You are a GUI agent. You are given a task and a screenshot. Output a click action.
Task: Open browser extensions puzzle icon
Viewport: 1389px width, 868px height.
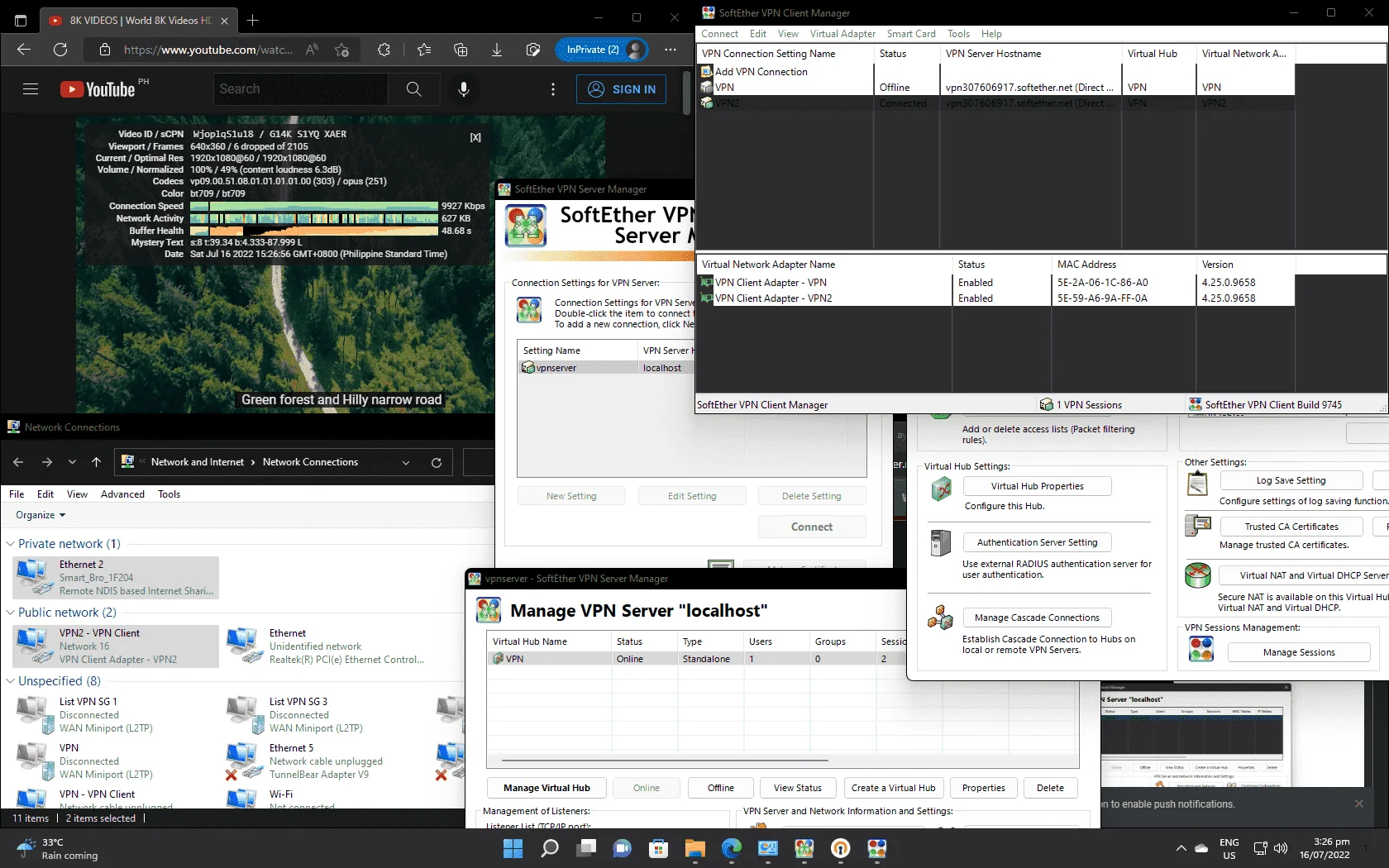(x=384, y=50)
